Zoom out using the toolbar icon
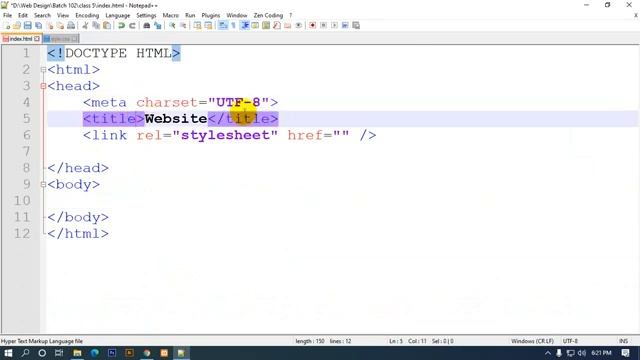This screenshot has height=360, width=640. coord(183,25)
